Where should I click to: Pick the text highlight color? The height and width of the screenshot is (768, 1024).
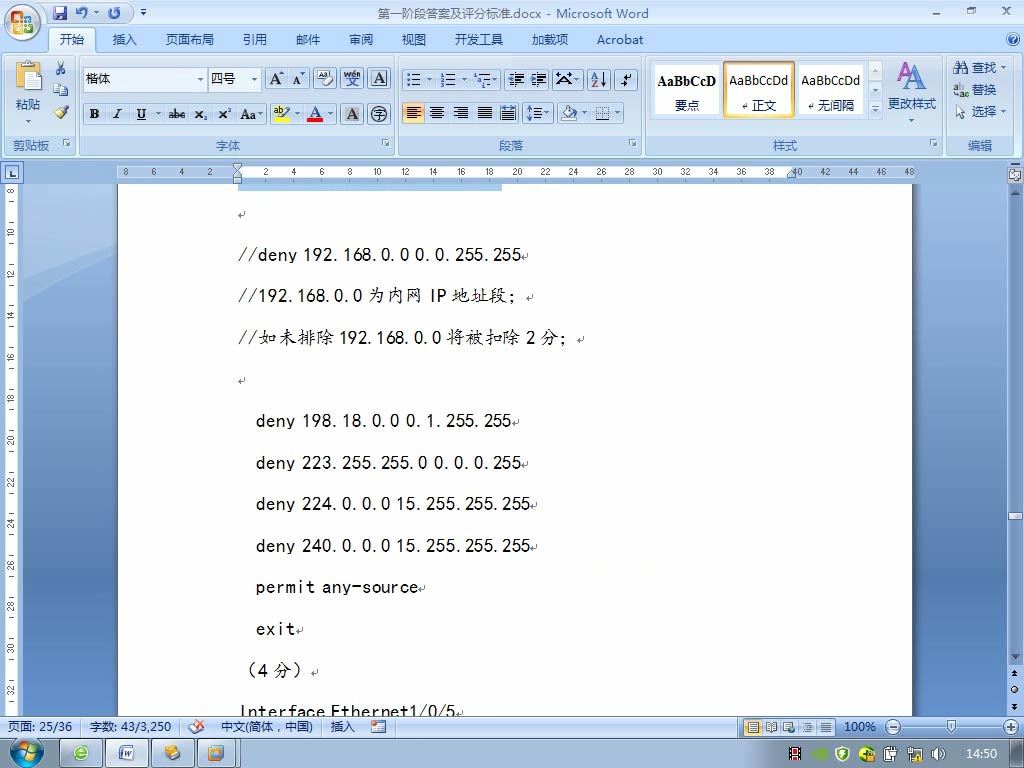(281, 114)
